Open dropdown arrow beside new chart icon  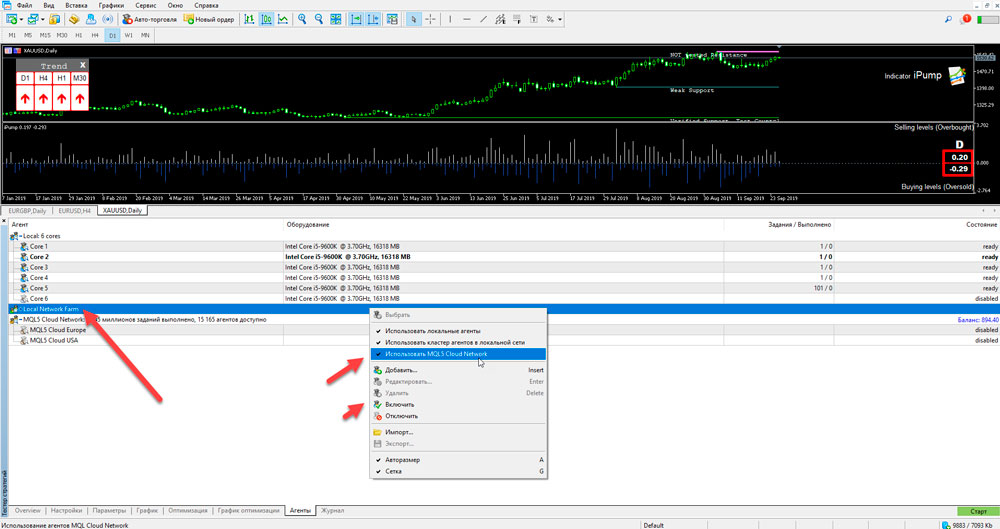(x=21, y=20)
